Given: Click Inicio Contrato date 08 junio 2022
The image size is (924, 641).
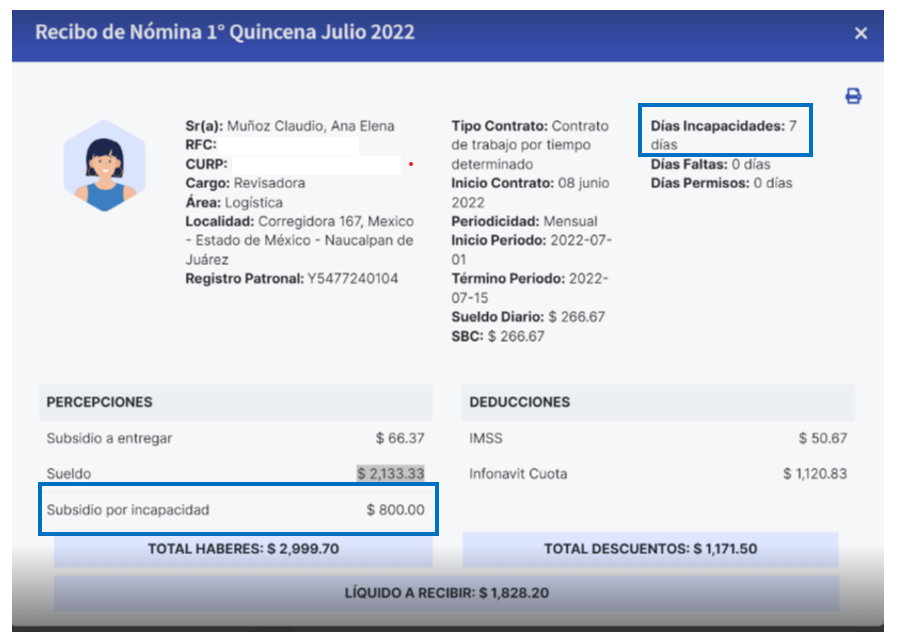Looking at the screenshot, I should 530,193.
